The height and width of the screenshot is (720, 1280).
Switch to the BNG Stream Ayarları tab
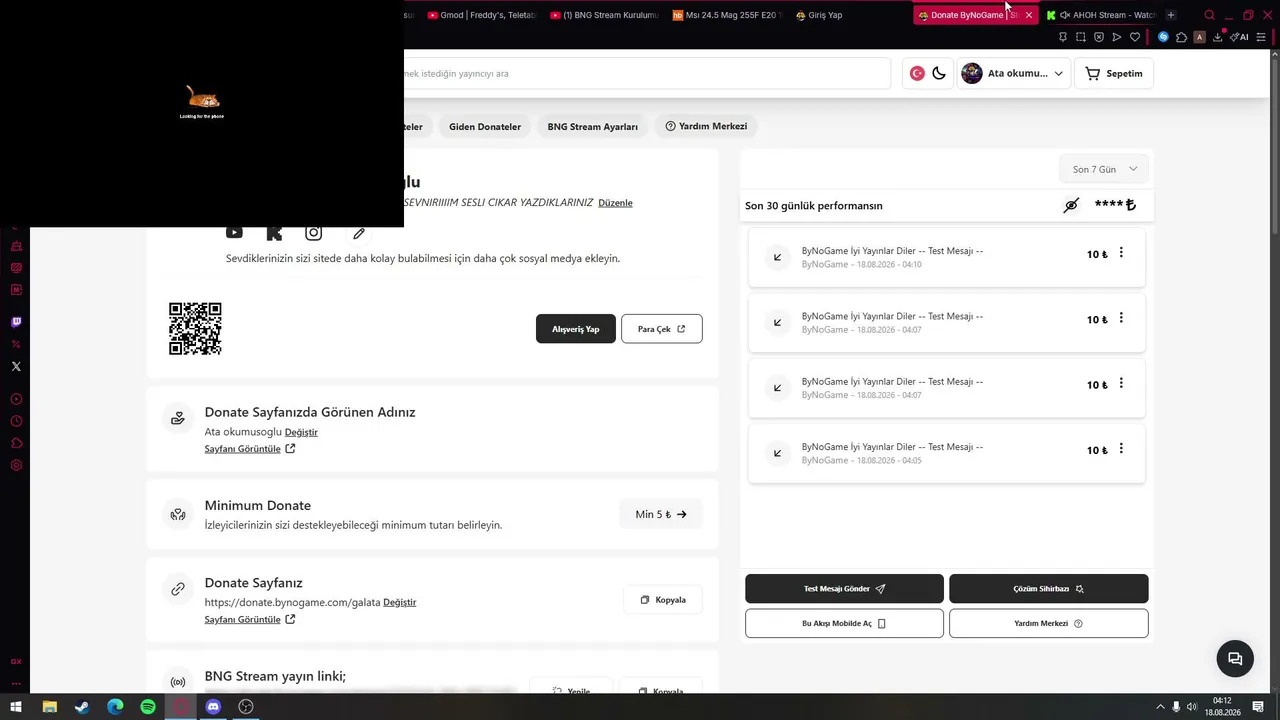593,127
